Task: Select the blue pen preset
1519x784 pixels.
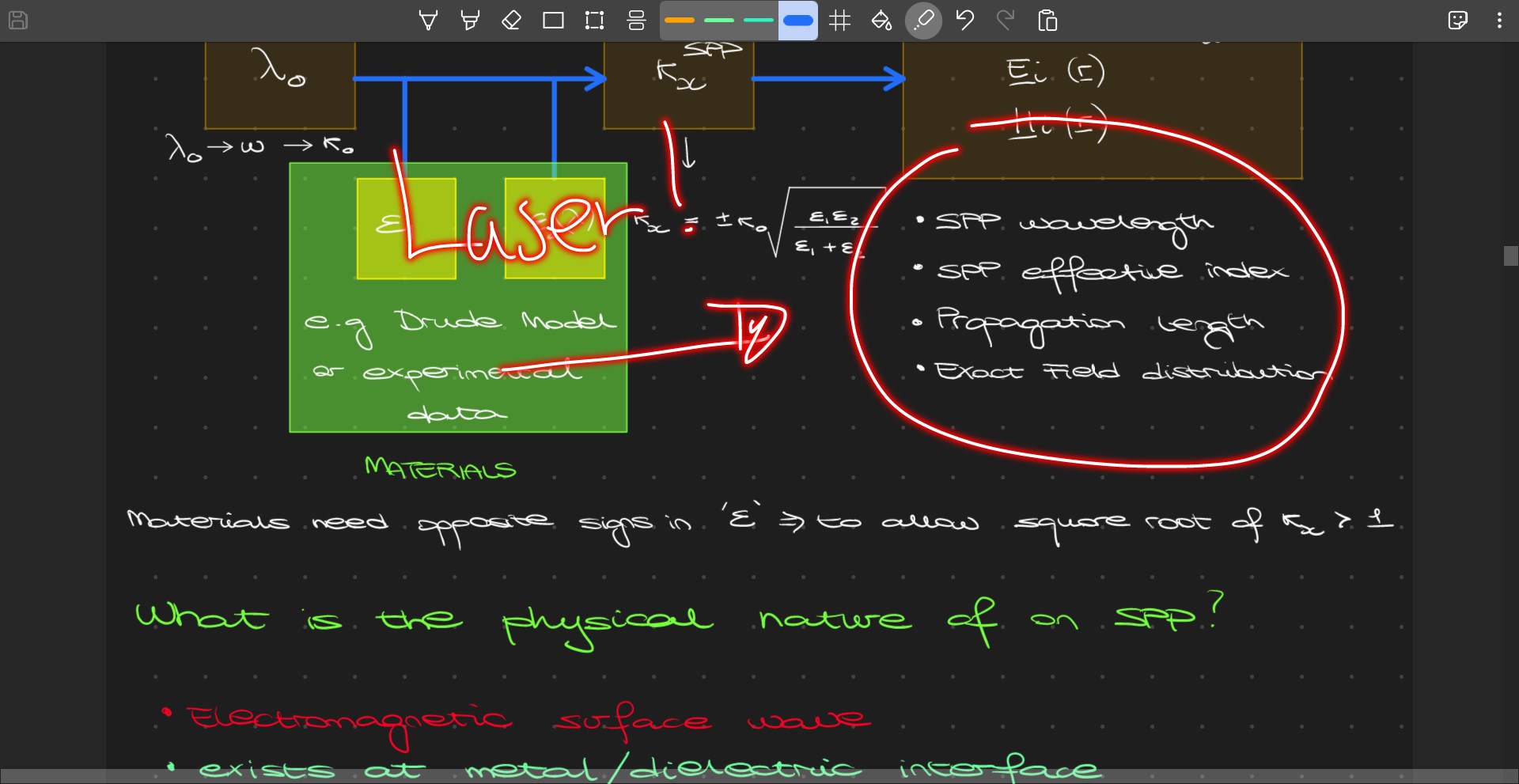Action: pos(798,20)
